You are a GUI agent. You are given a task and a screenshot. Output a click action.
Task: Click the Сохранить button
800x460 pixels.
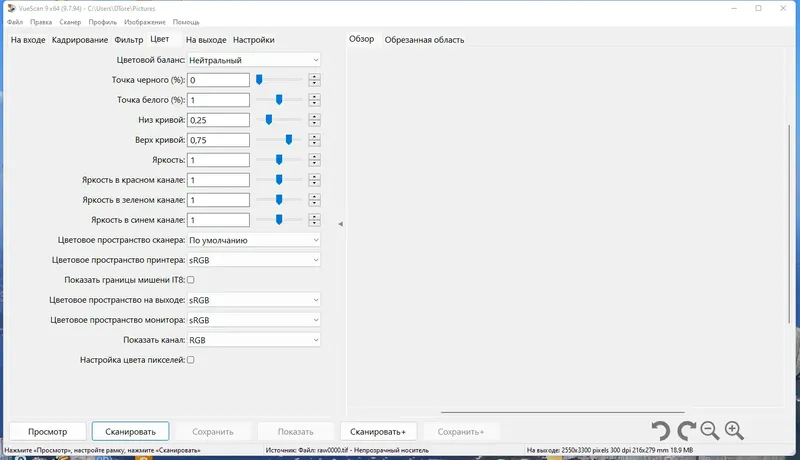pyautogui.click(x=213, y=431)
